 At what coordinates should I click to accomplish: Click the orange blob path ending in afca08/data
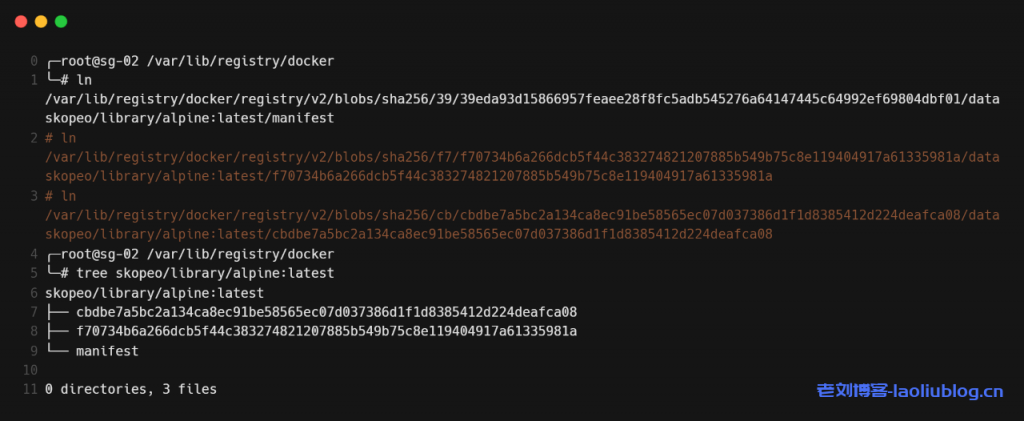pyautogui.click(x=522, y=215)
